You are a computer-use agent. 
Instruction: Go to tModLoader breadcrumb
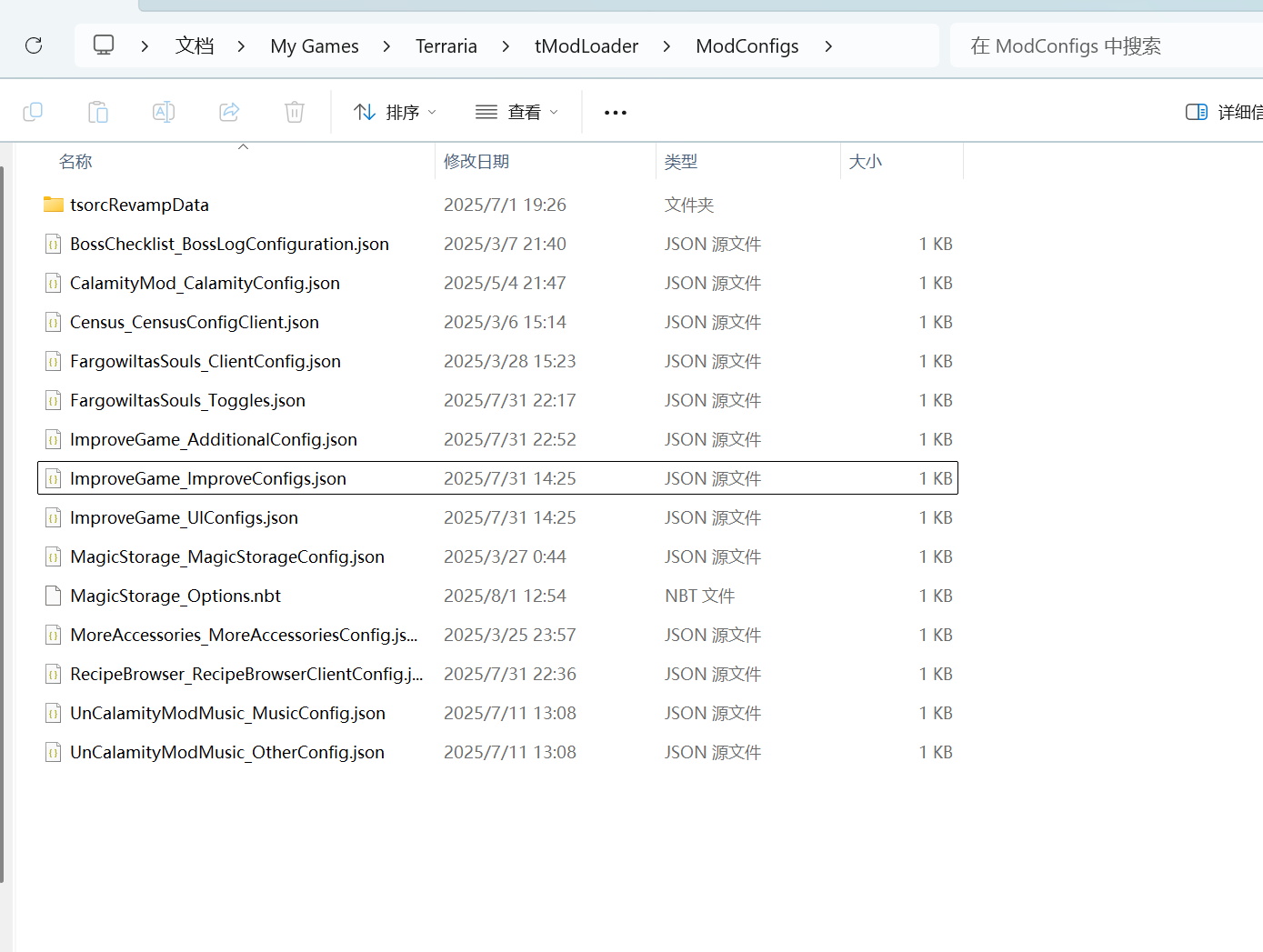[586, 46]
